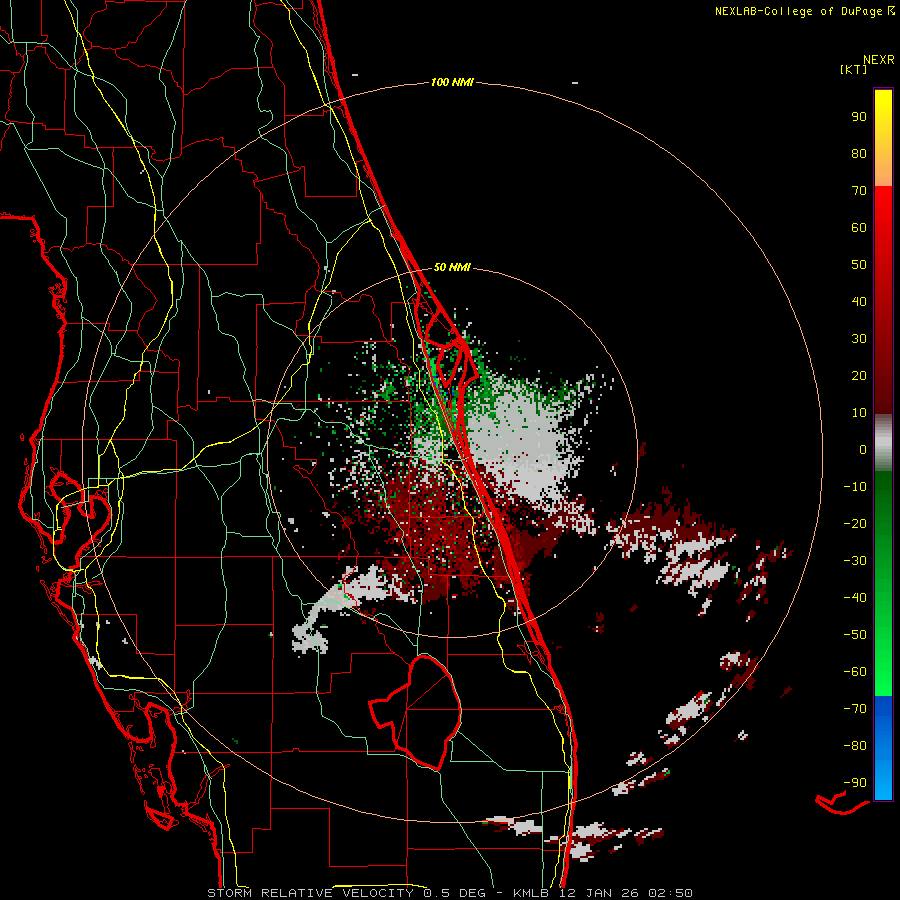Click the 90 value on velocity scale
This screenshot has width=900, height=900.
pos(859,117)
